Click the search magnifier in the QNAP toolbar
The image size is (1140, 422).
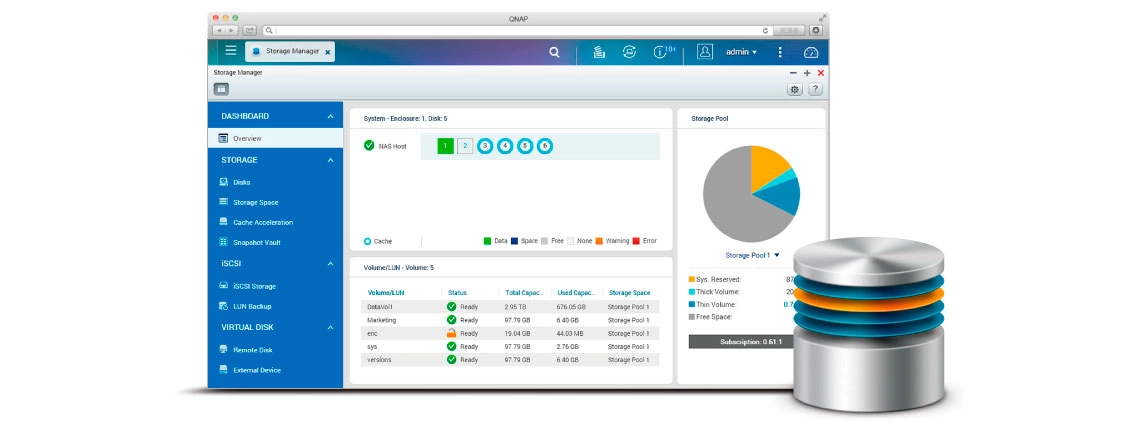(x=554, y=52)
